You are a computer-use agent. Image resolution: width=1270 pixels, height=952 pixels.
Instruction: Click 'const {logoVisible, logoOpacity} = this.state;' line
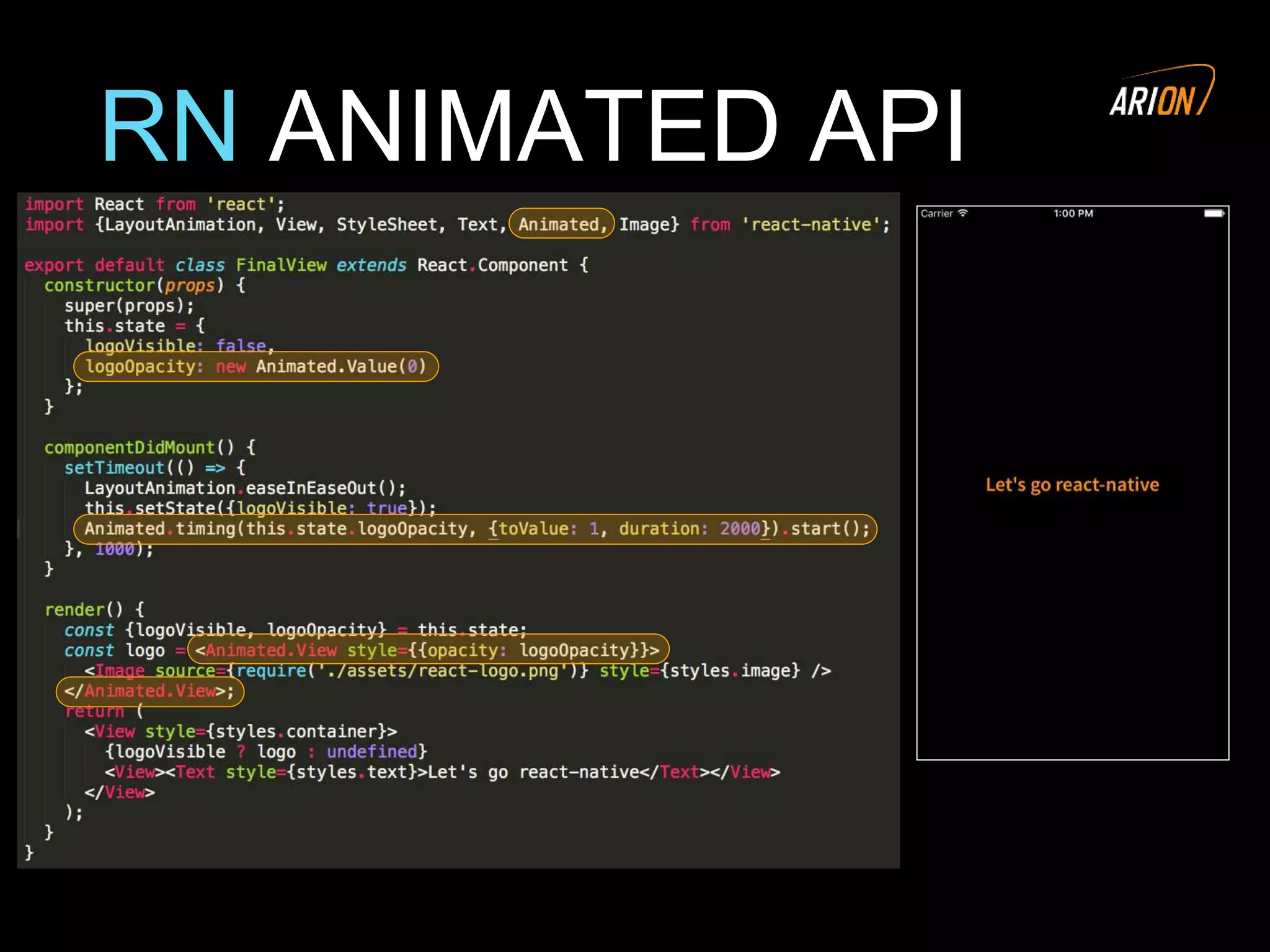tap(296, 630)
